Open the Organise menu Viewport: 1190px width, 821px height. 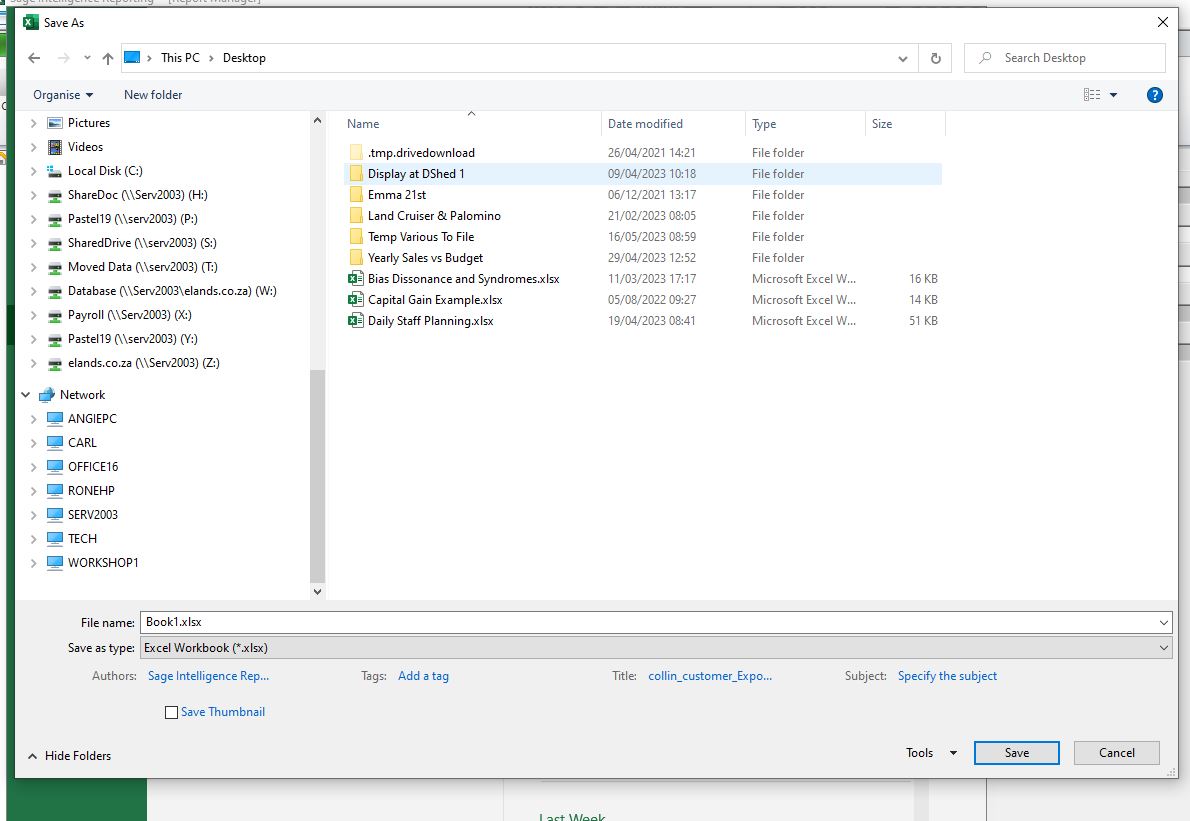click(x=62, y=95)
